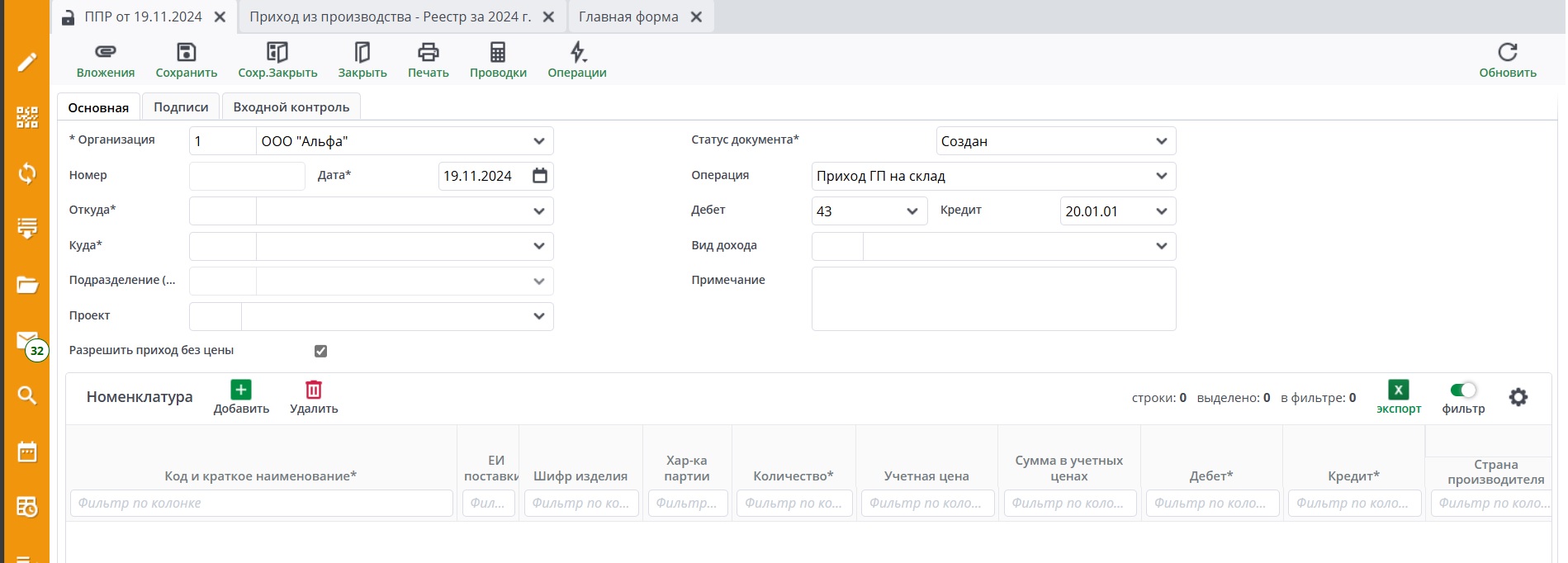The height and width of the screenshot is (563, 1568).
Task: Open Проводки calculator icon
Action: click(498, 53)
